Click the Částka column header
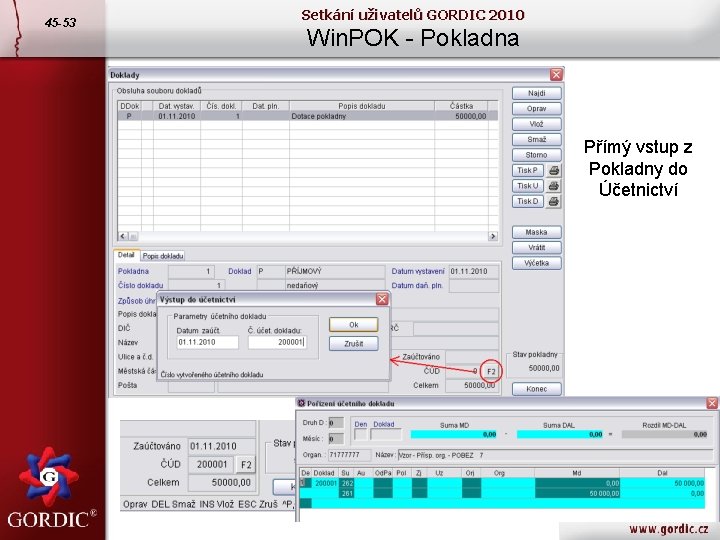This screenshot has height=540, width=720. click(461, 106)
